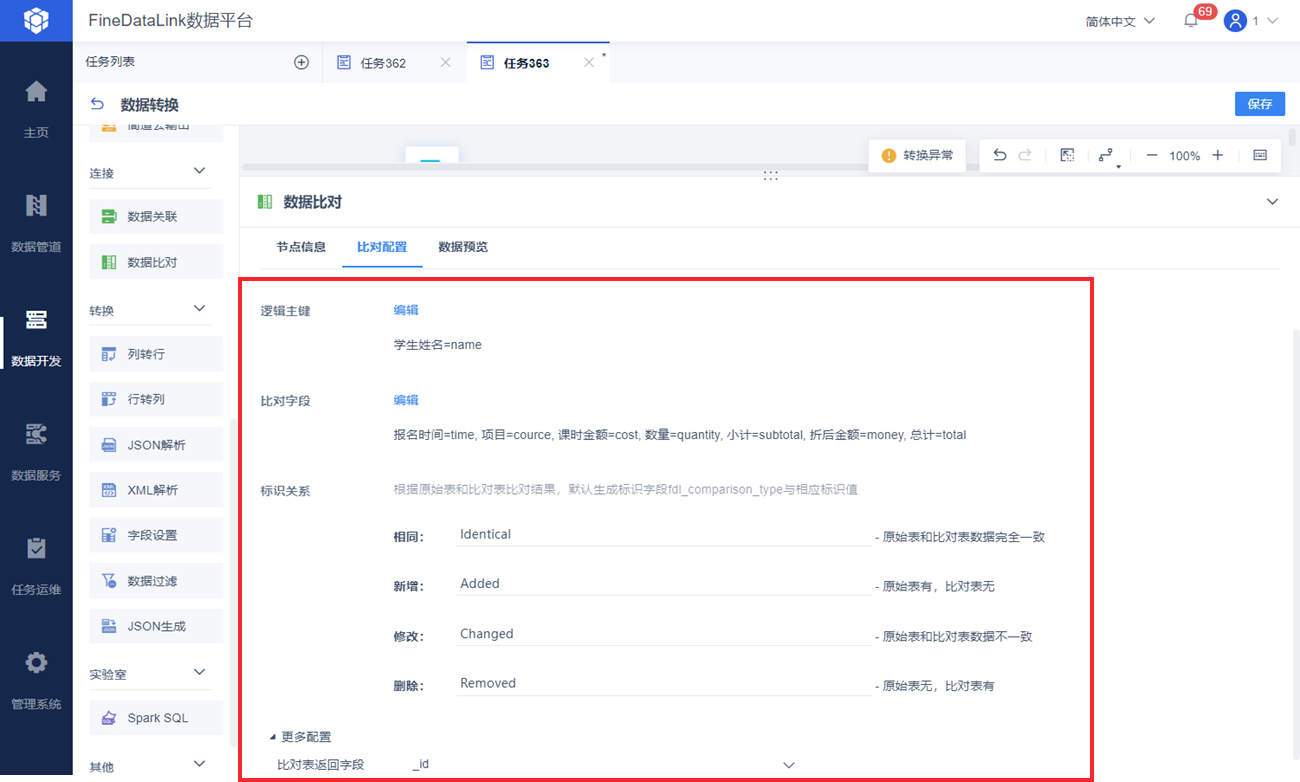Image resolution: width=1300 pixels, height=782 pixels.
Task: Select the JSON生成 operator
Action: 156,626
